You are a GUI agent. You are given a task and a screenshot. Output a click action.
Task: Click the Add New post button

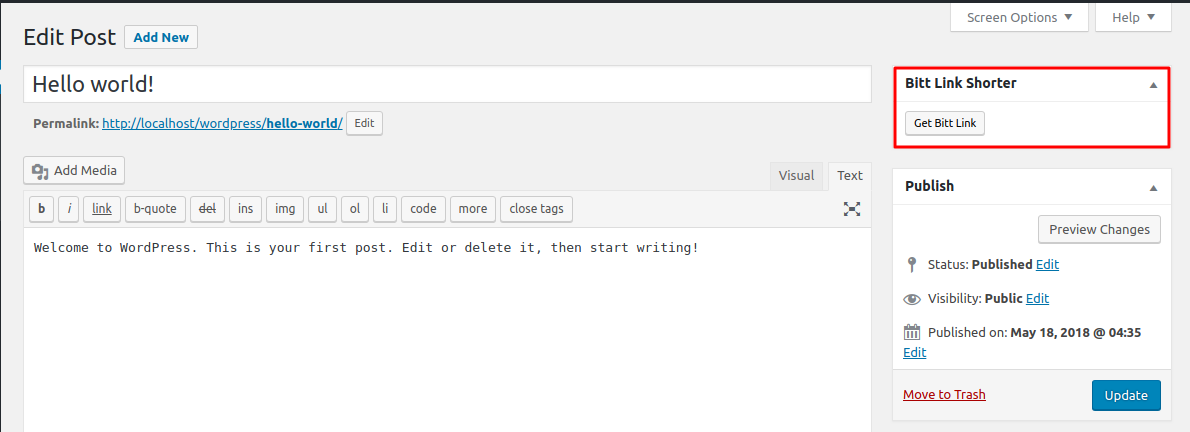161,38
